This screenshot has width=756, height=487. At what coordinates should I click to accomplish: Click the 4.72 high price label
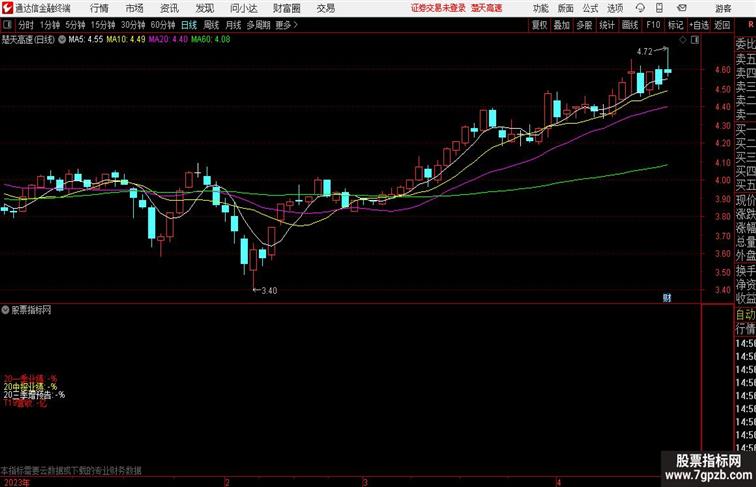pyautogui.click(x=645, y=52)
